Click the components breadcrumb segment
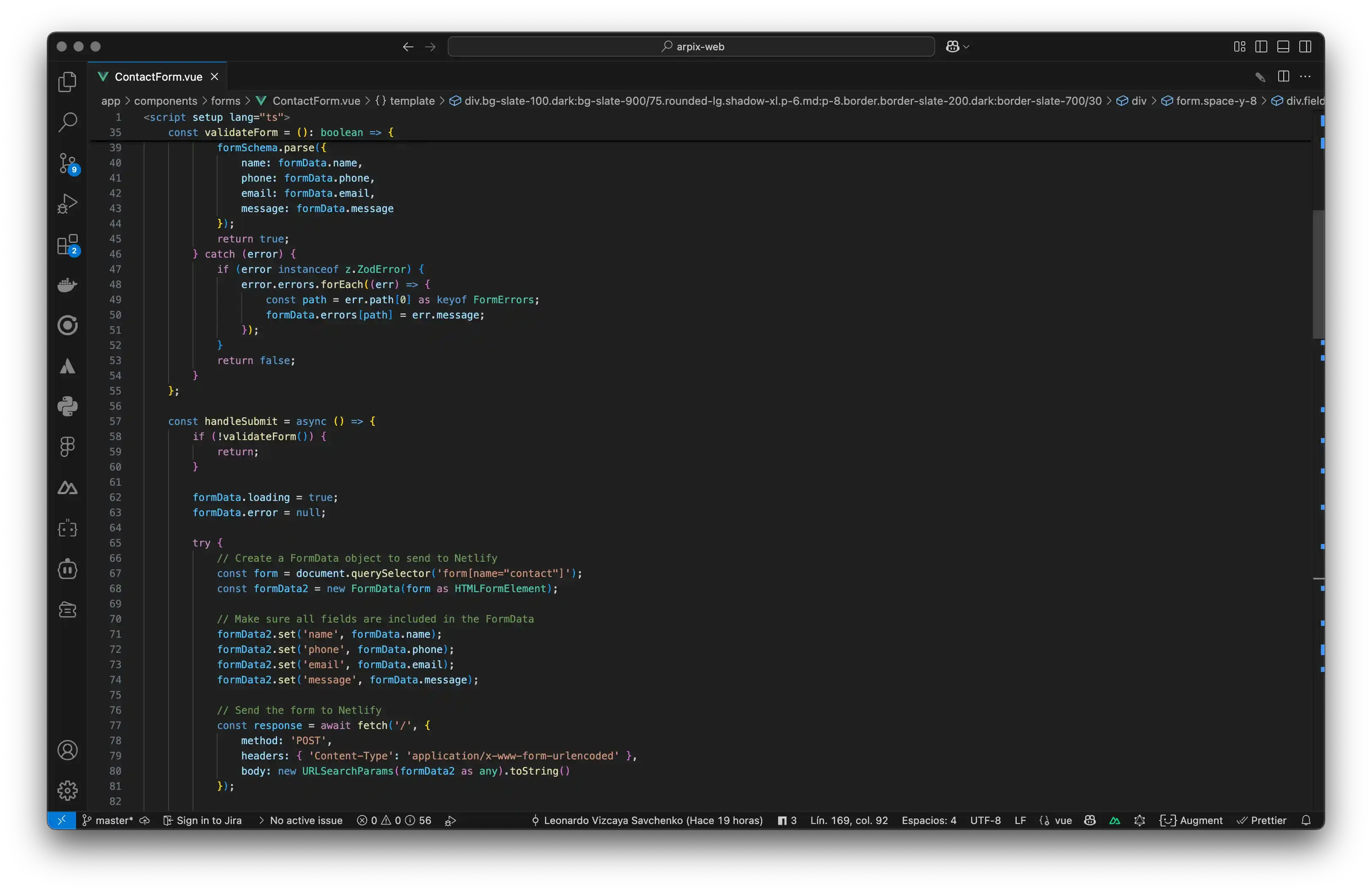The width and height of the screenshot is (1372, 892). point(166,101)
